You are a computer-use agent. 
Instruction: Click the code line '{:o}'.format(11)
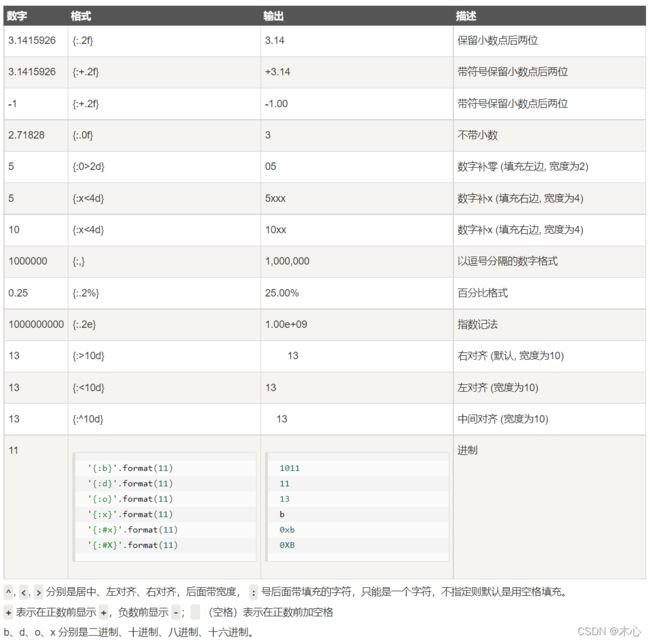130,499
